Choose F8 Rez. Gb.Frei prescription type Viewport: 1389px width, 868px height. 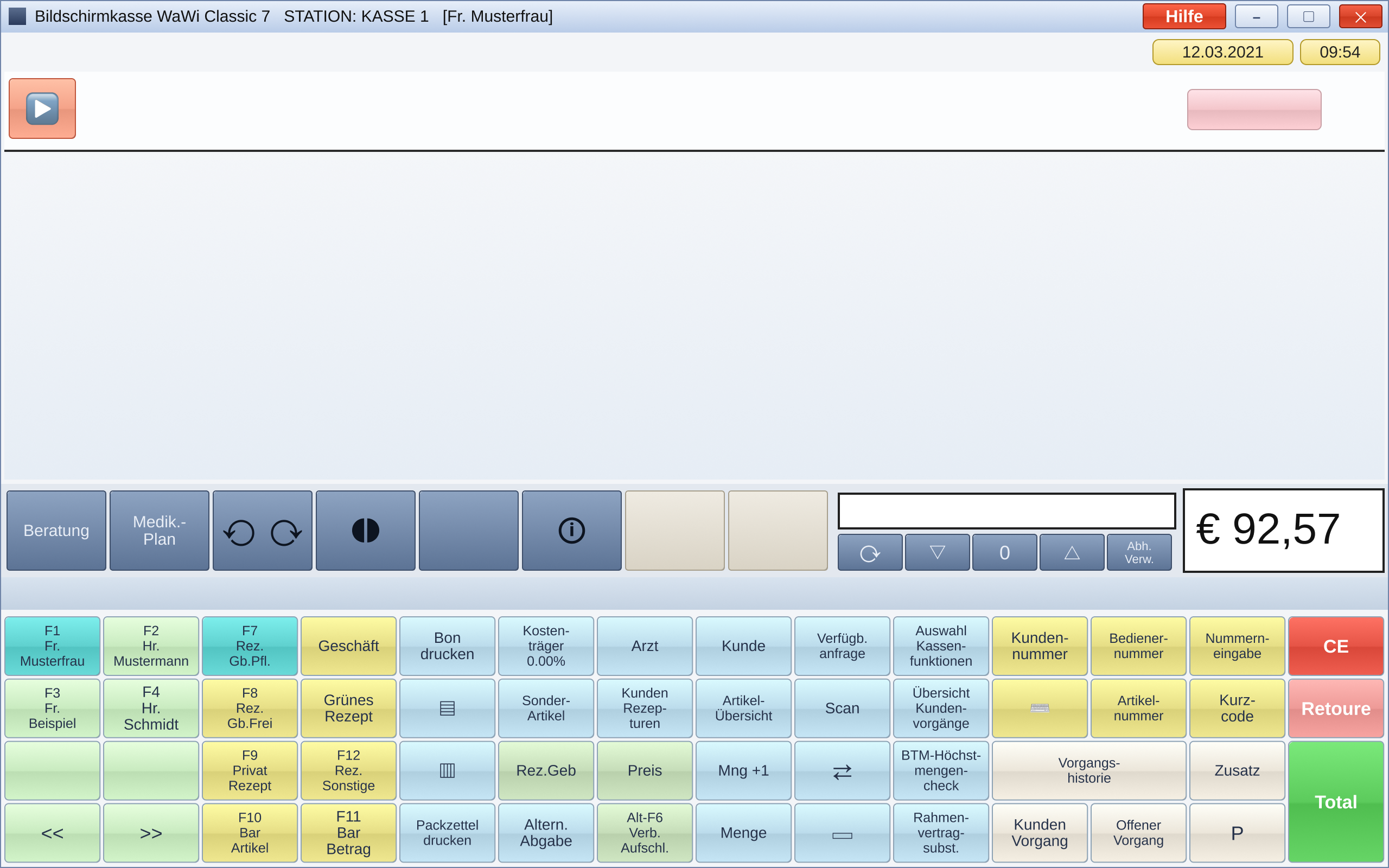[250, 709]
